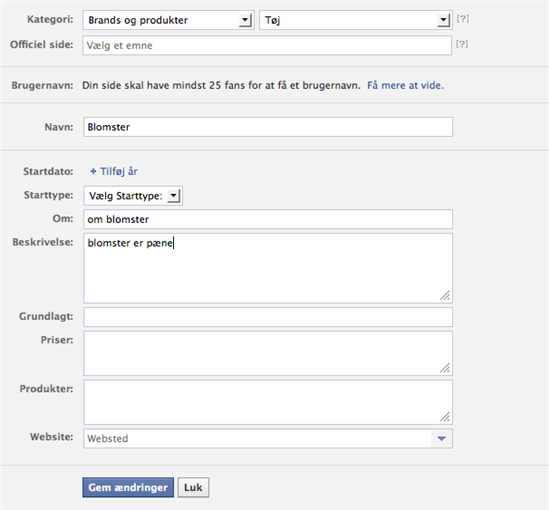This screenshot has height=510, width=549.
Task: Select the Om text field
Action: (x=268, y=219)
